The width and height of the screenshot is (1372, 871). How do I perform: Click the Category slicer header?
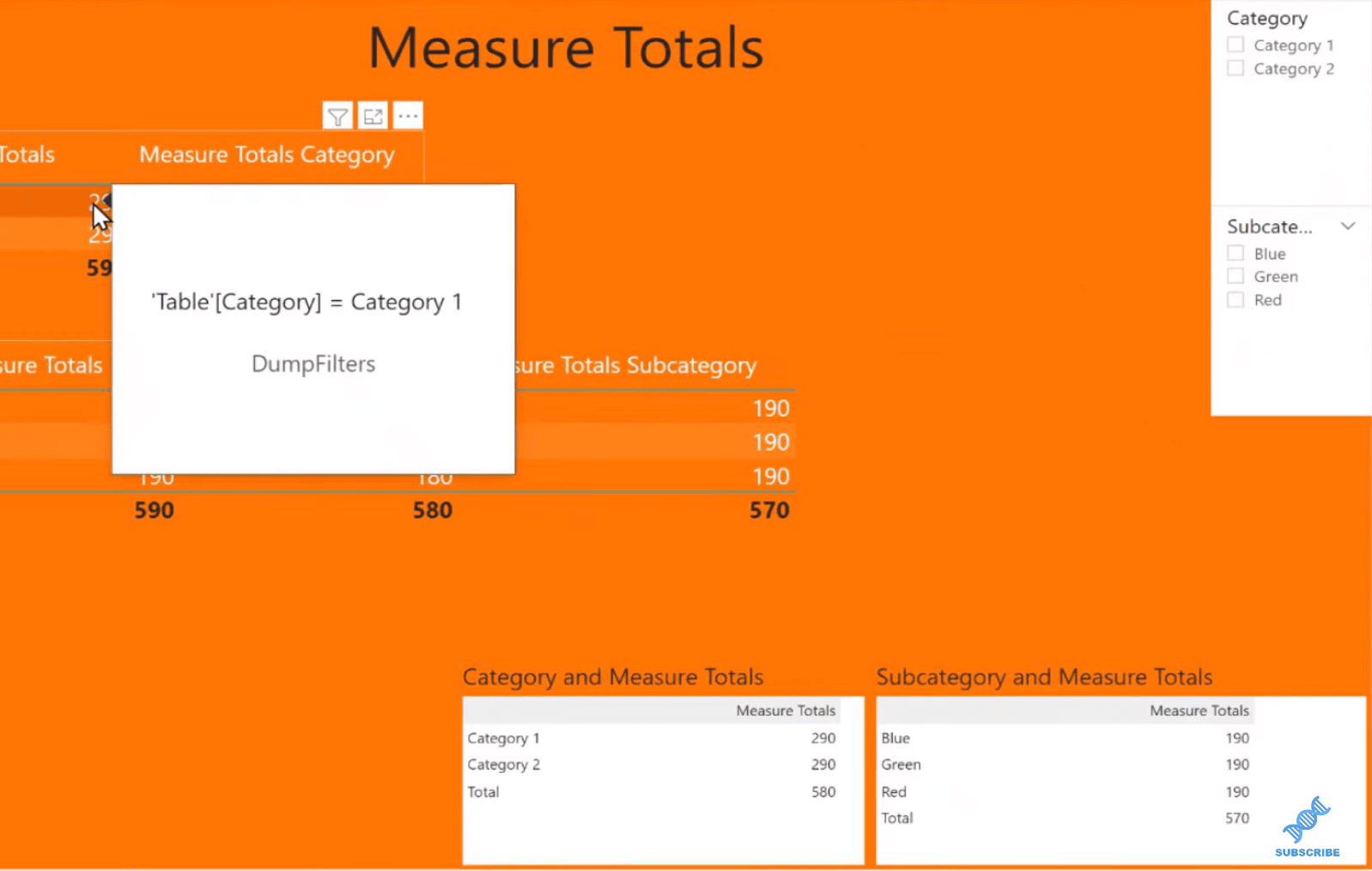[x=1267, y=18]
